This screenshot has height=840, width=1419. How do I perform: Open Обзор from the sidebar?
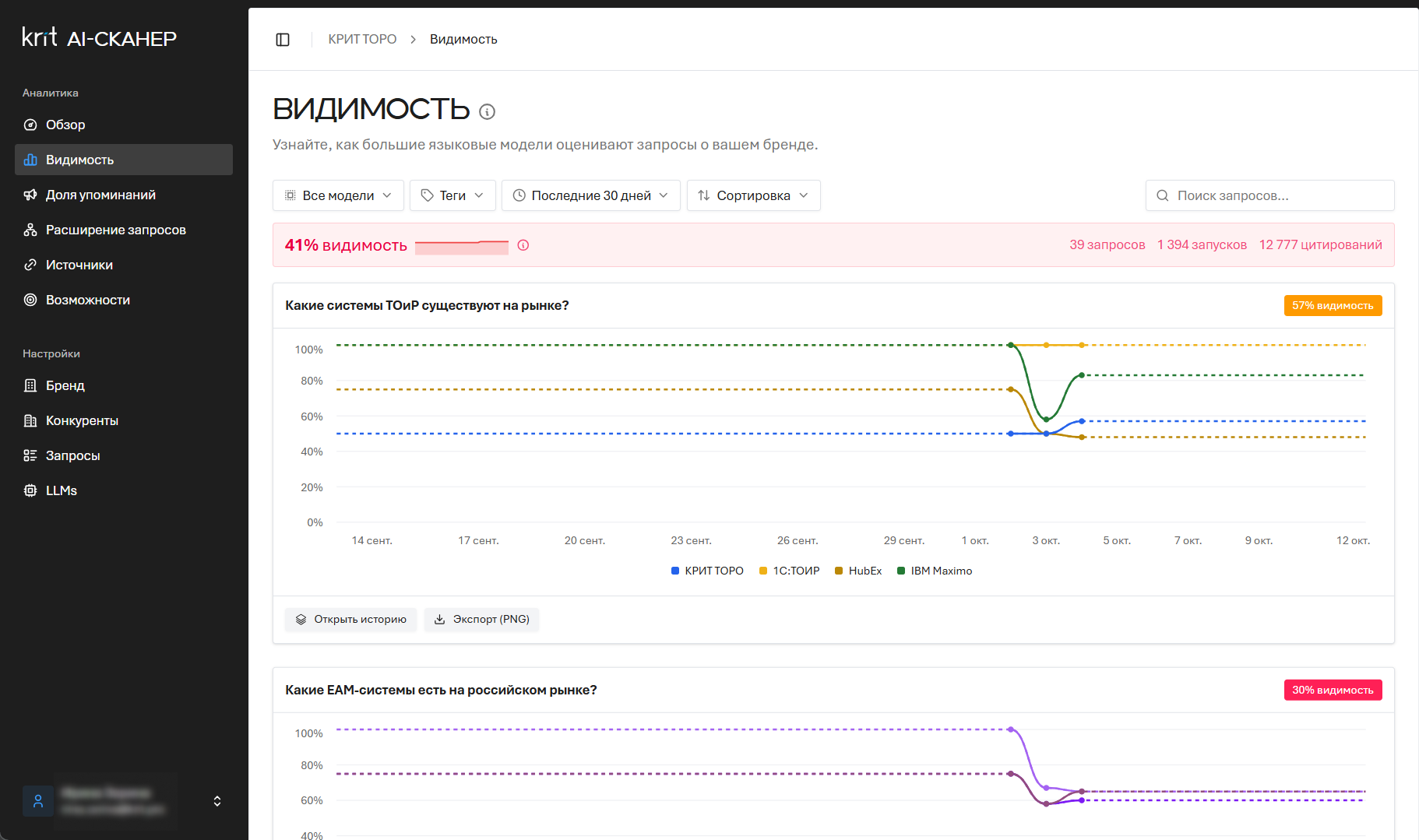(x=124, y=125)
